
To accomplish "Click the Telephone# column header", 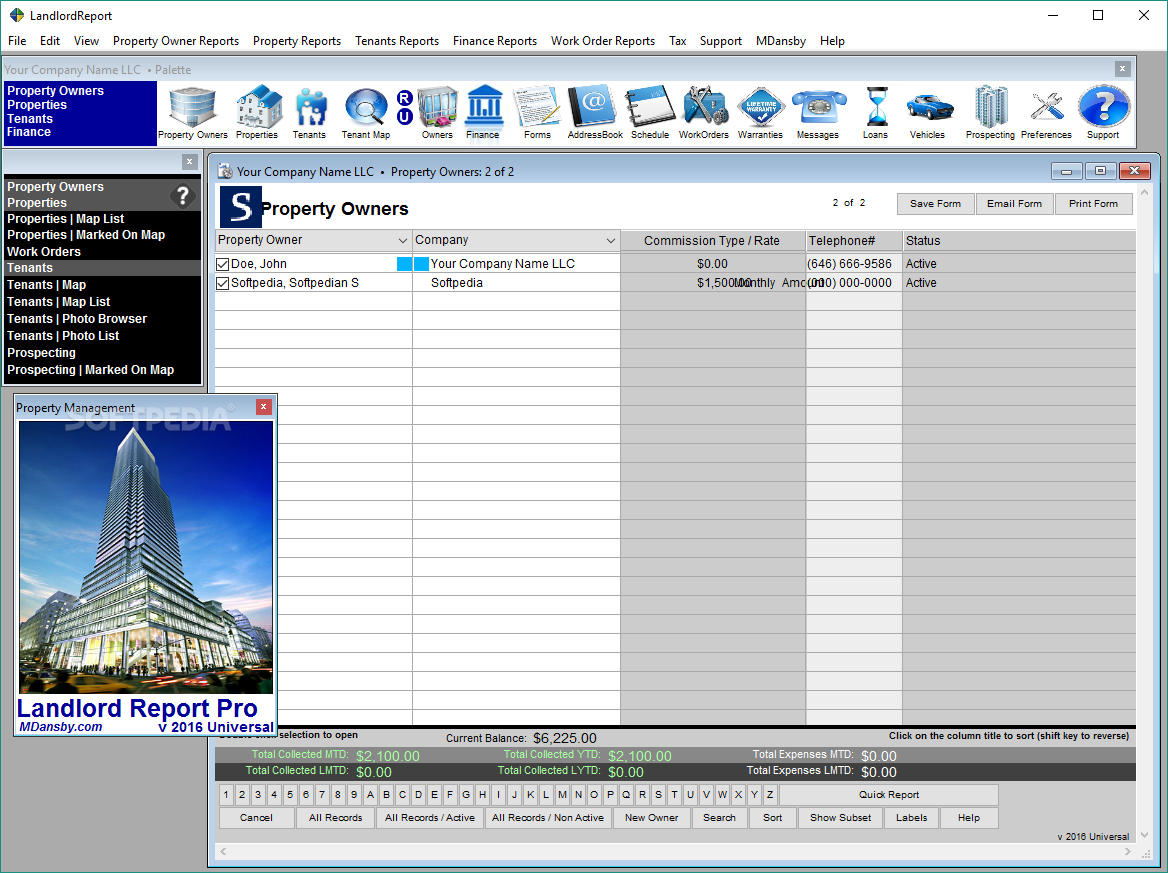I will click(854, 241).
